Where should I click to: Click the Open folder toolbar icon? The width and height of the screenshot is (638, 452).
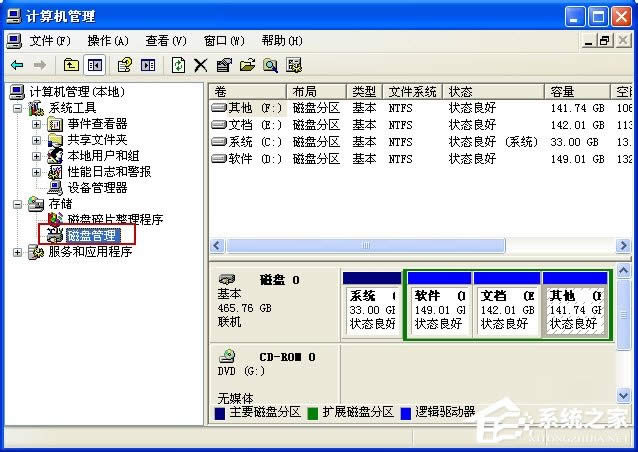246,65
